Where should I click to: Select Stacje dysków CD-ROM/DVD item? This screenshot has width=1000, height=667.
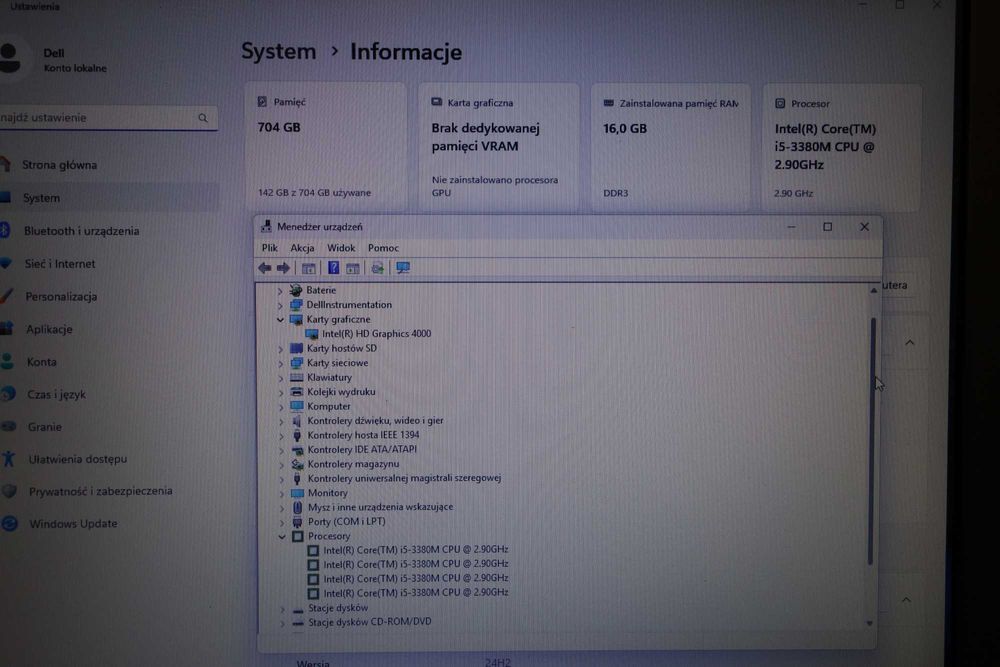tap(369, 622)
